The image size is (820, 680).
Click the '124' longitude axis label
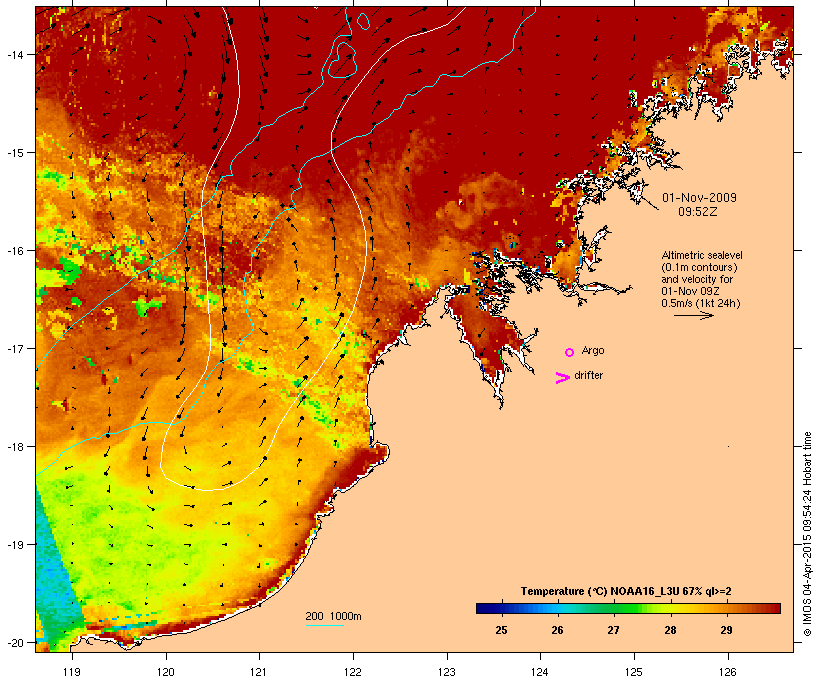[x=540, y=672]
